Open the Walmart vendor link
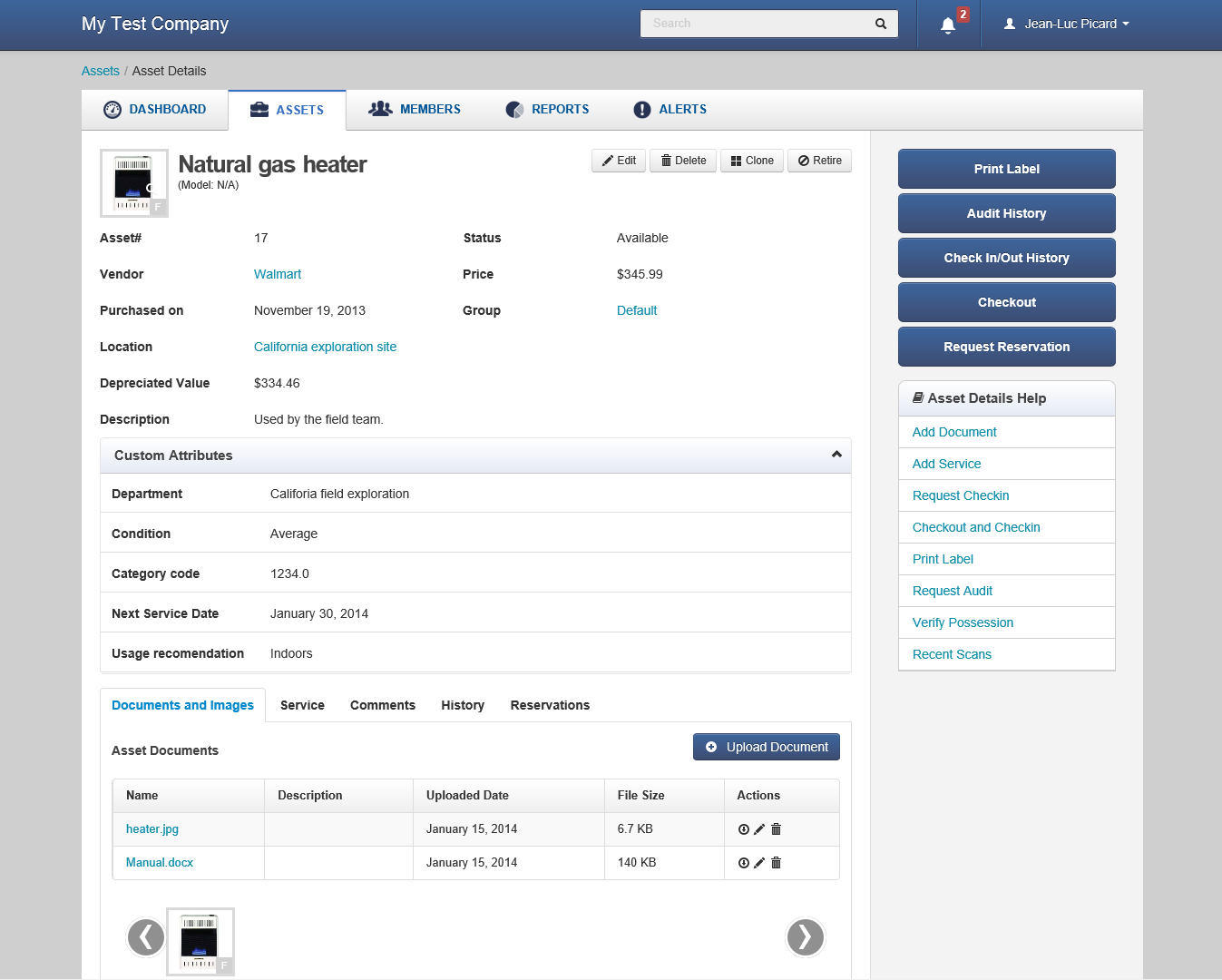Image resolution: width=1222 pixels, height=980 pixels. pyautogui.click(x=278, y=274)
